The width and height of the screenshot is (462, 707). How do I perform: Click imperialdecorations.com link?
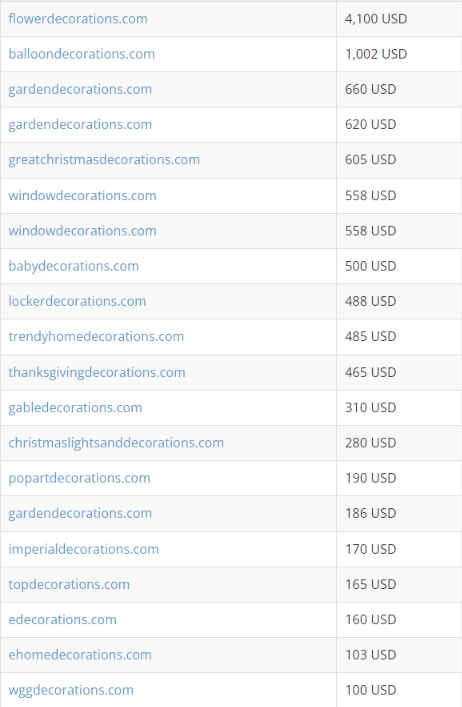pos(83,549)
